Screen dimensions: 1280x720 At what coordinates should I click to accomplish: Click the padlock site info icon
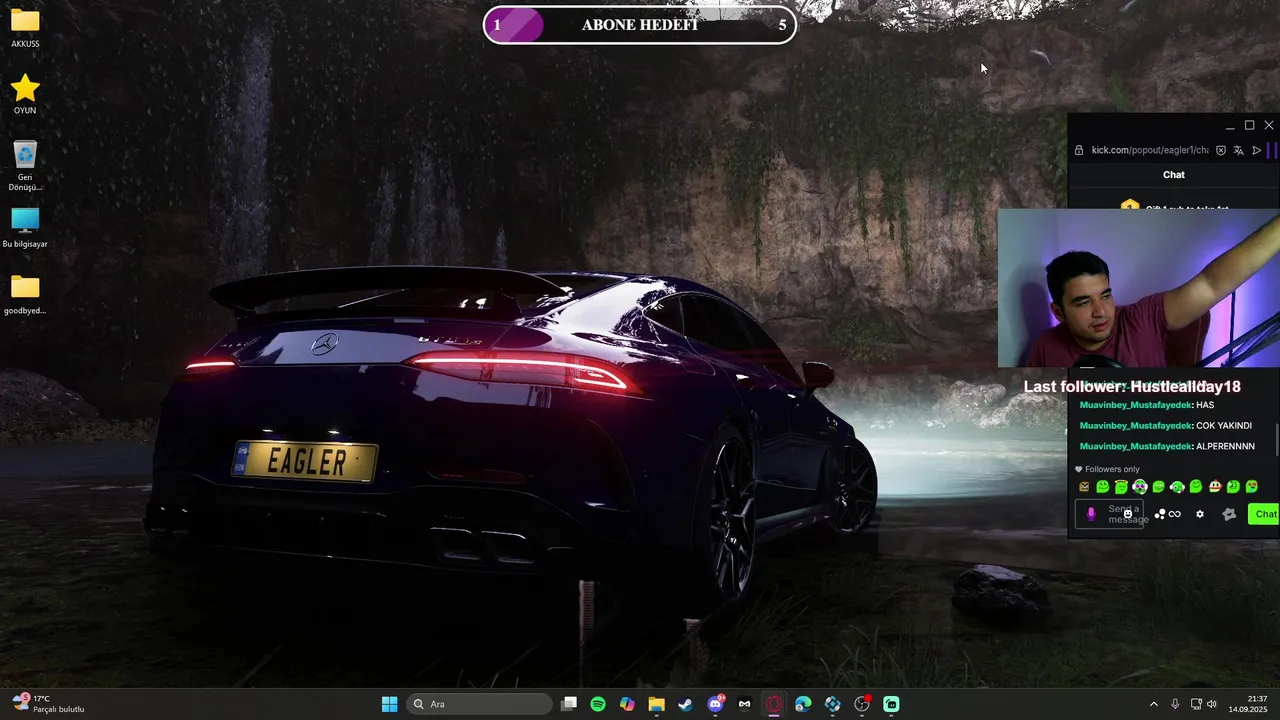click(1079, 150)
